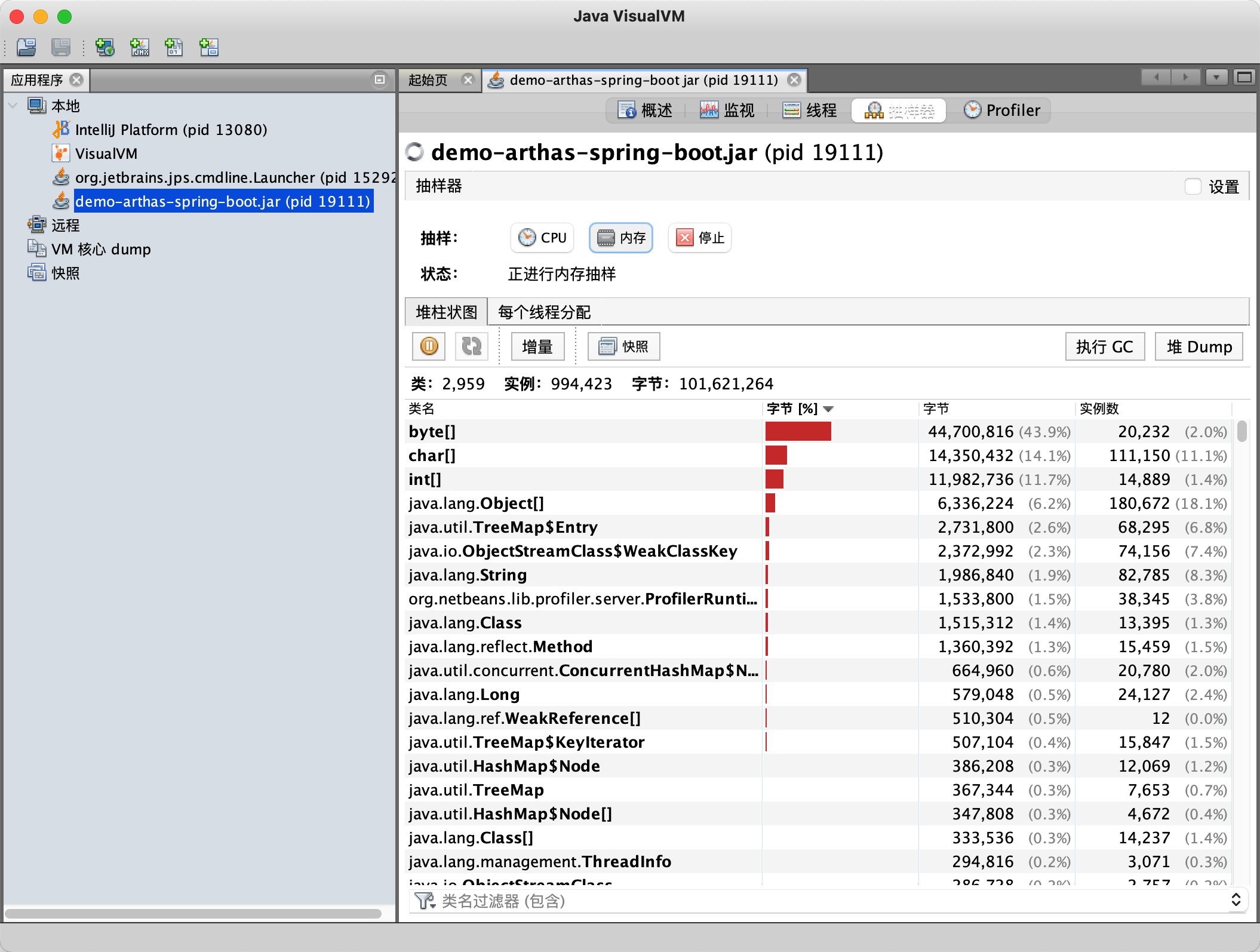Open the documents list dropdown arrow

pyautogui.click(x=1216, y=77)
